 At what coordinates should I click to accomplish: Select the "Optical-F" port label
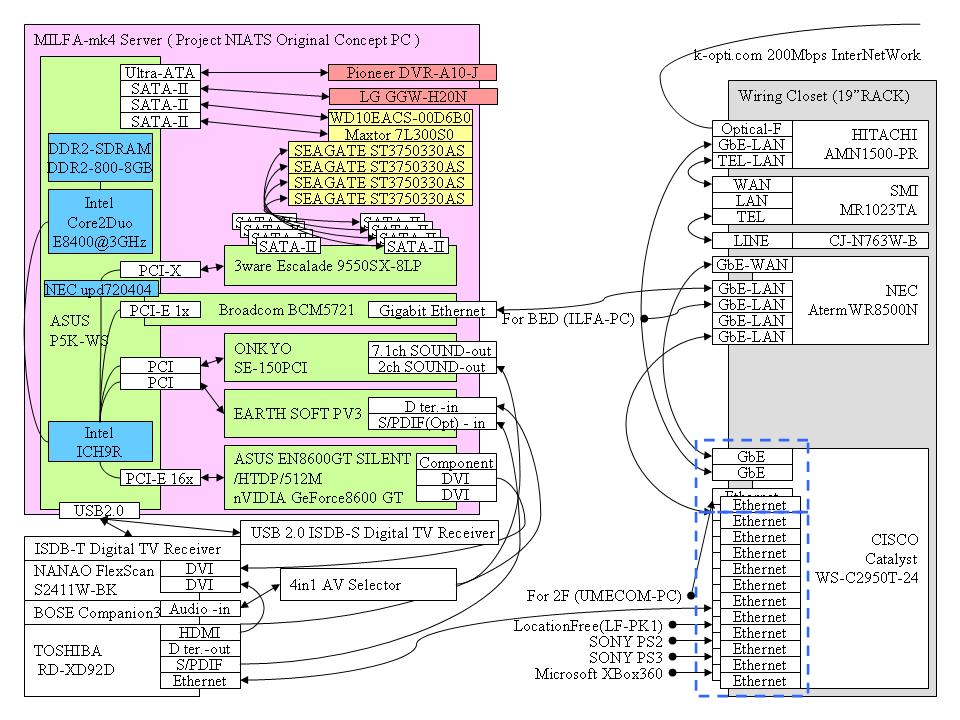[752, 129]
